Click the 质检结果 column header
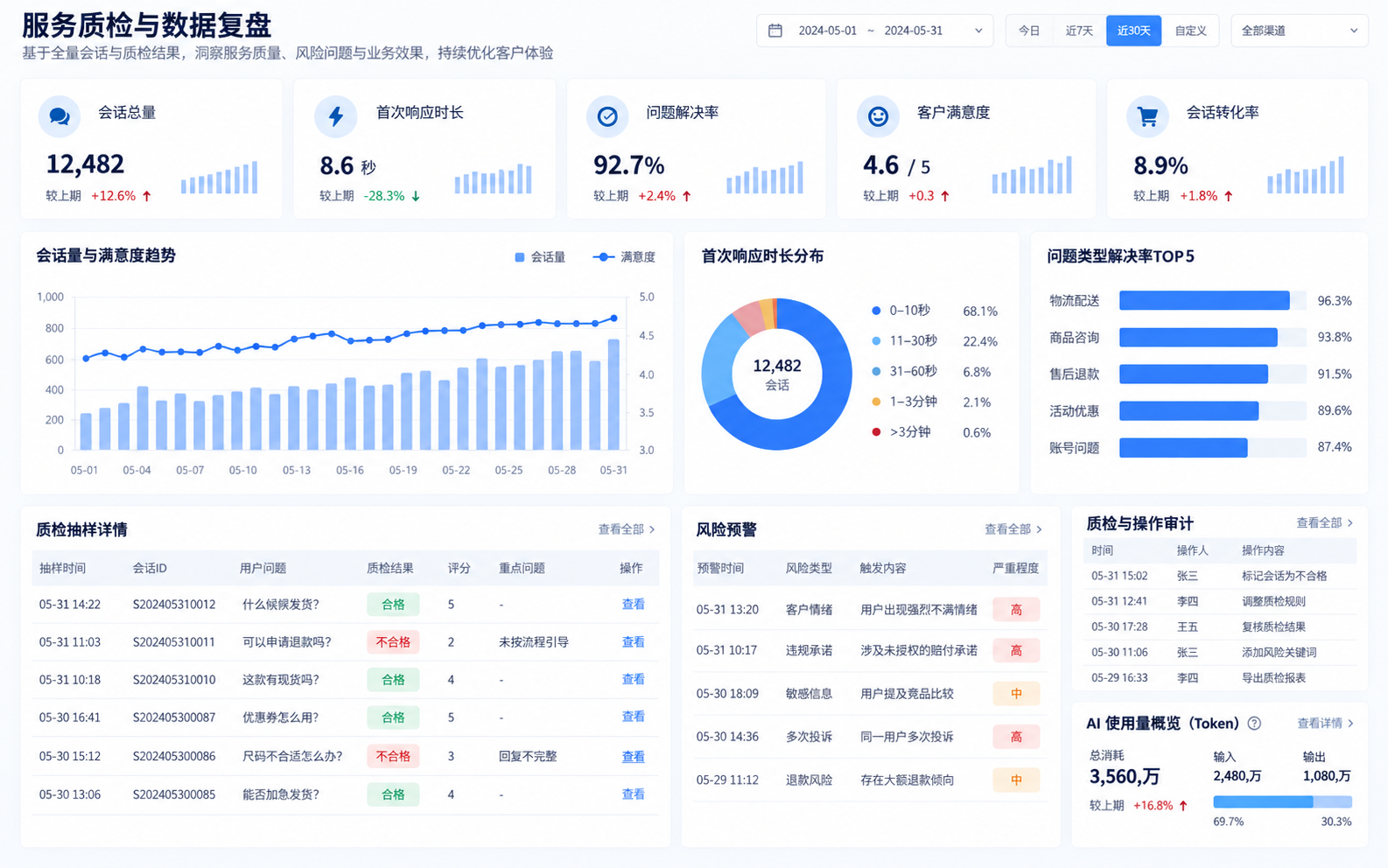This screenshot has width=1388, height=868. pyautogui.click(x=389, y=569)
